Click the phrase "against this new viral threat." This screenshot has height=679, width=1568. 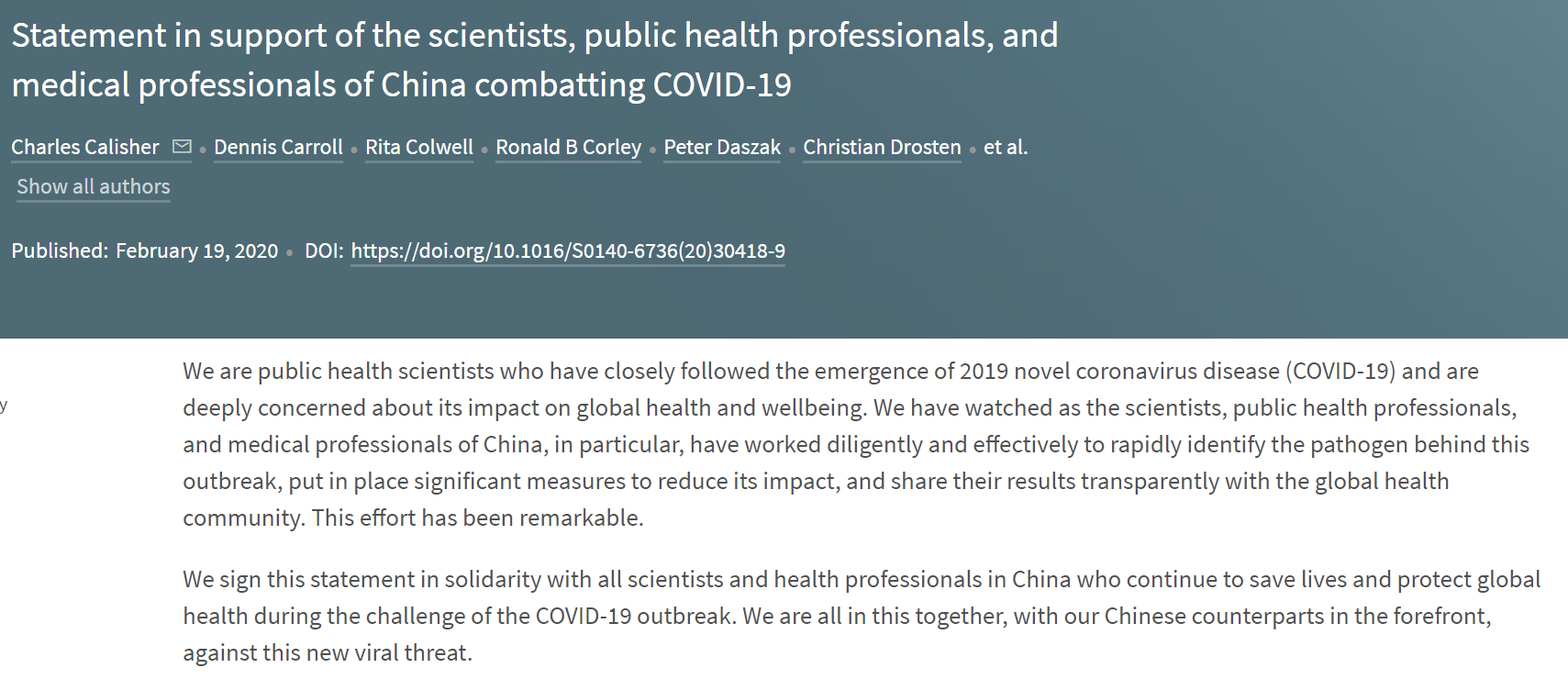click(x=328, y=652)
